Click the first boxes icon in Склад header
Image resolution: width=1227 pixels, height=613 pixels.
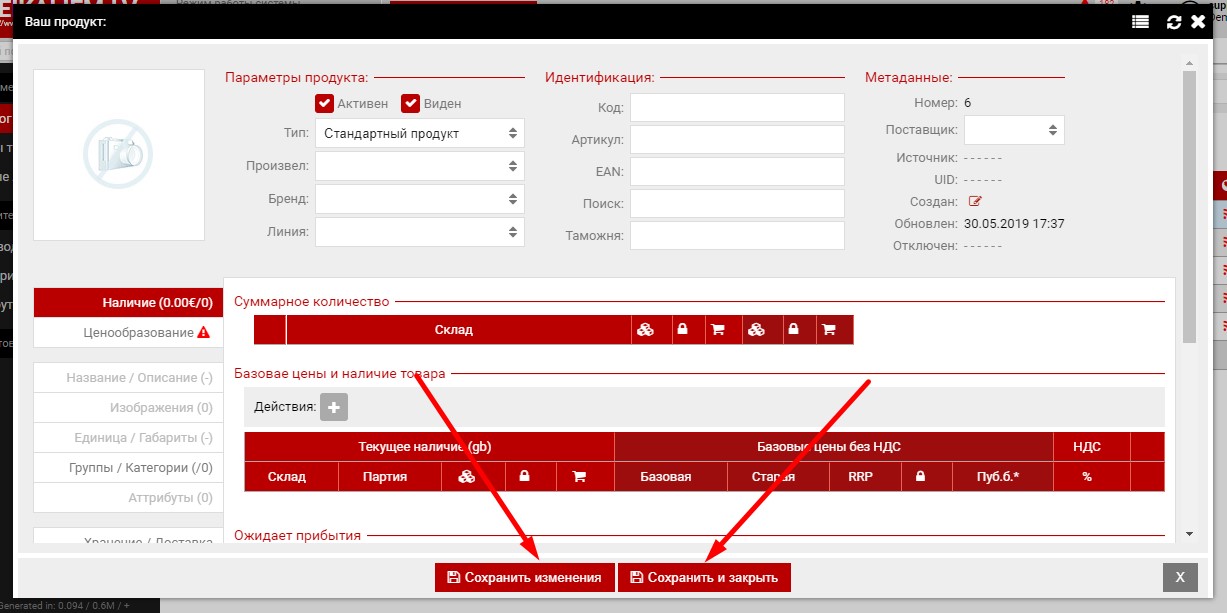(x=646, y=329)
